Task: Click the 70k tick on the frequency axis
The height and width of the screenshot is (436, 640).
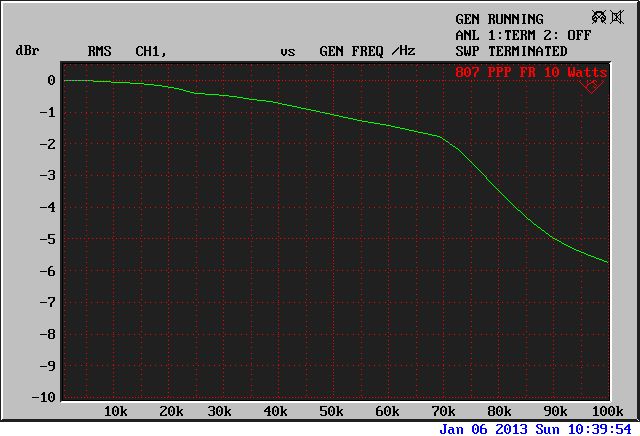Action: pyautogui.click(x=440, y=411)
